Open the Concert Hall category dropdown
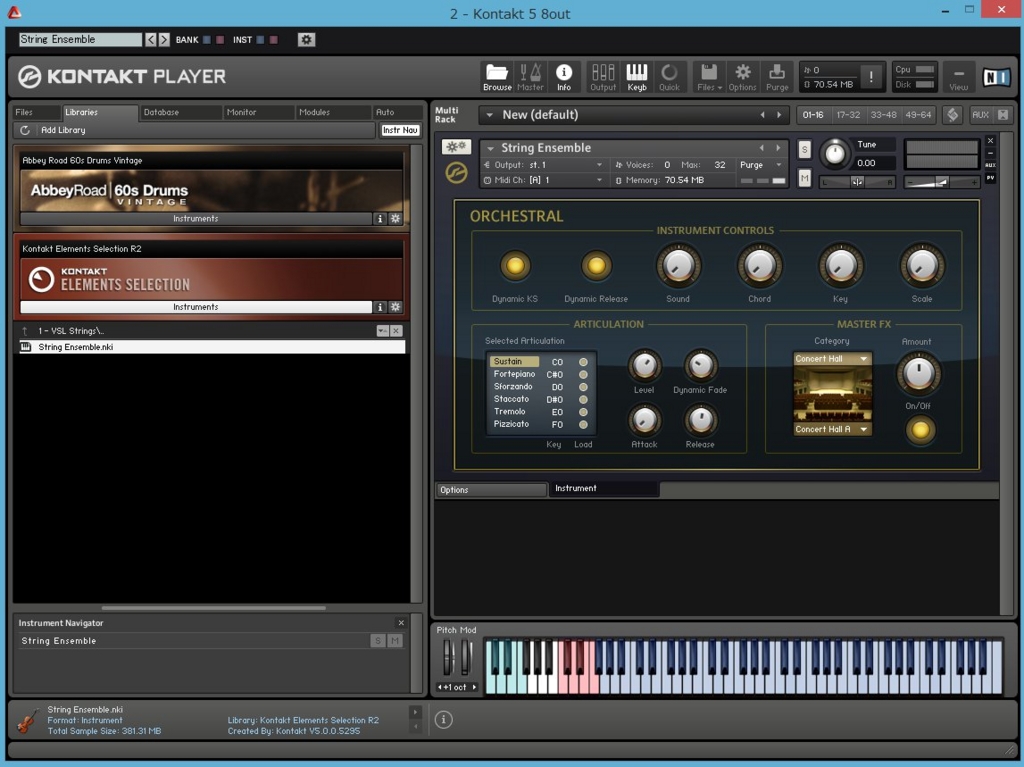The width and height of the screenshot is (1024, 767). pyautogui.click(x=832, y=359)
